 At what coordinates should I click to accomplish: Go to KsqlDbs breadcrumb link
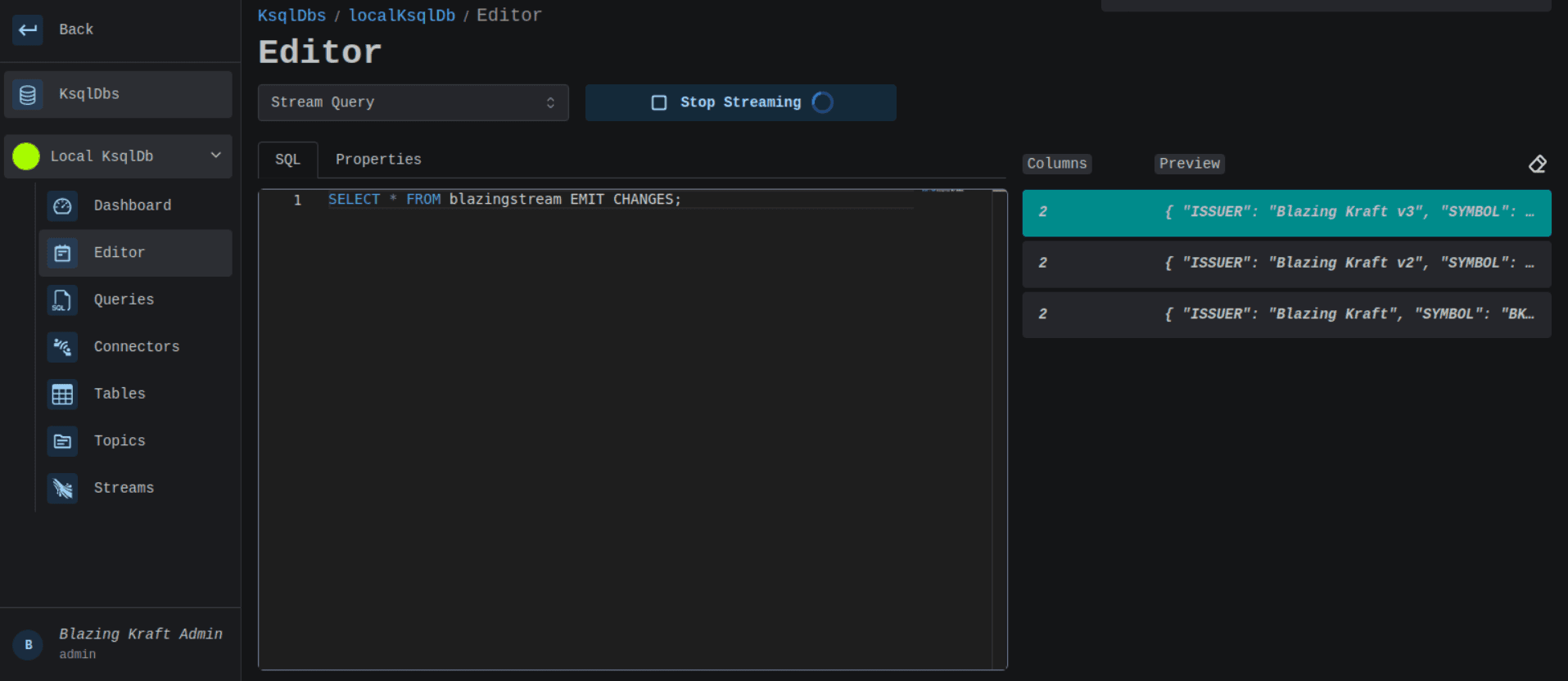291,16
